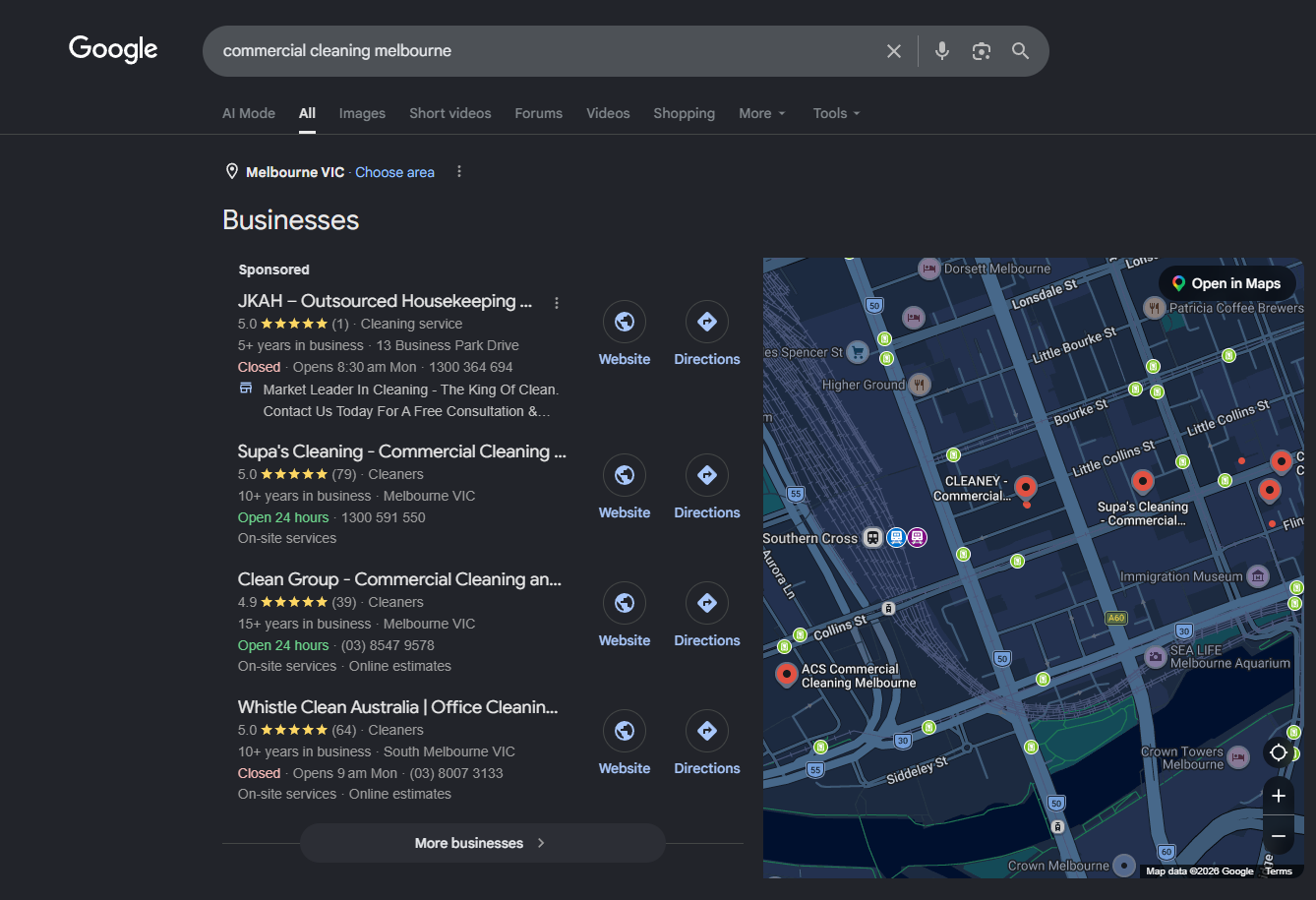
Task: Open Website globe icon for Whistle Clean
Action: (x=625, y=731)
